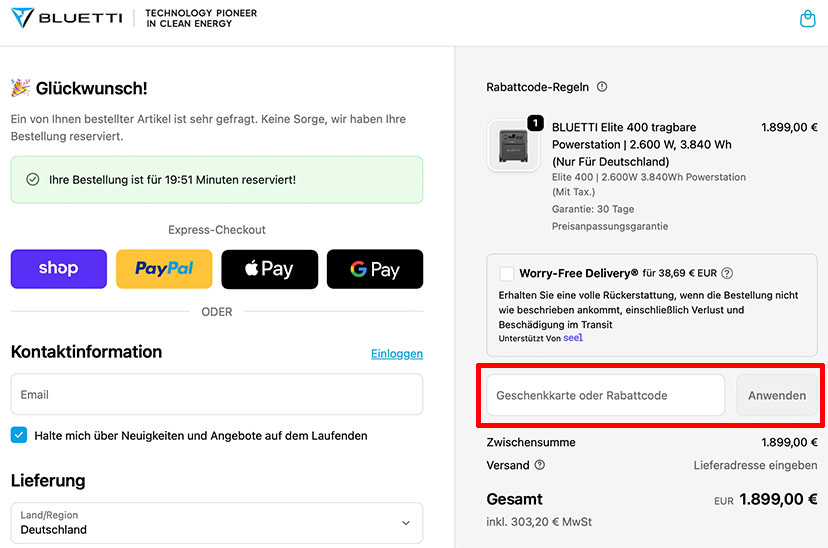This screenshot has width=828, height=548.
Task: Click the Worry-Free Delivery help icon
Action: (727, 273)
